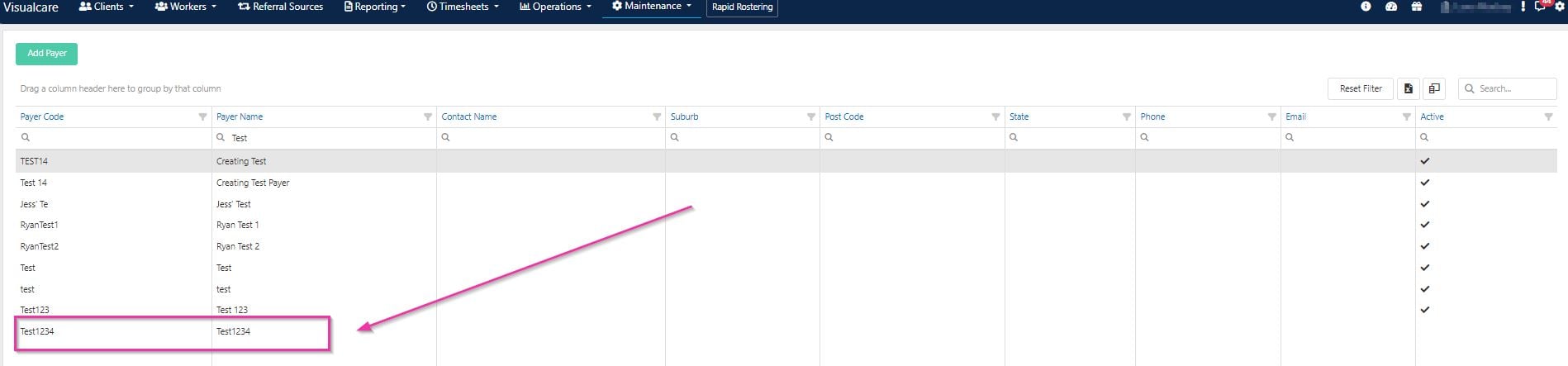Toggle Active checkmark for Jess' Te row
This screenshot has width=1568, height=366.
point(1425,204)
